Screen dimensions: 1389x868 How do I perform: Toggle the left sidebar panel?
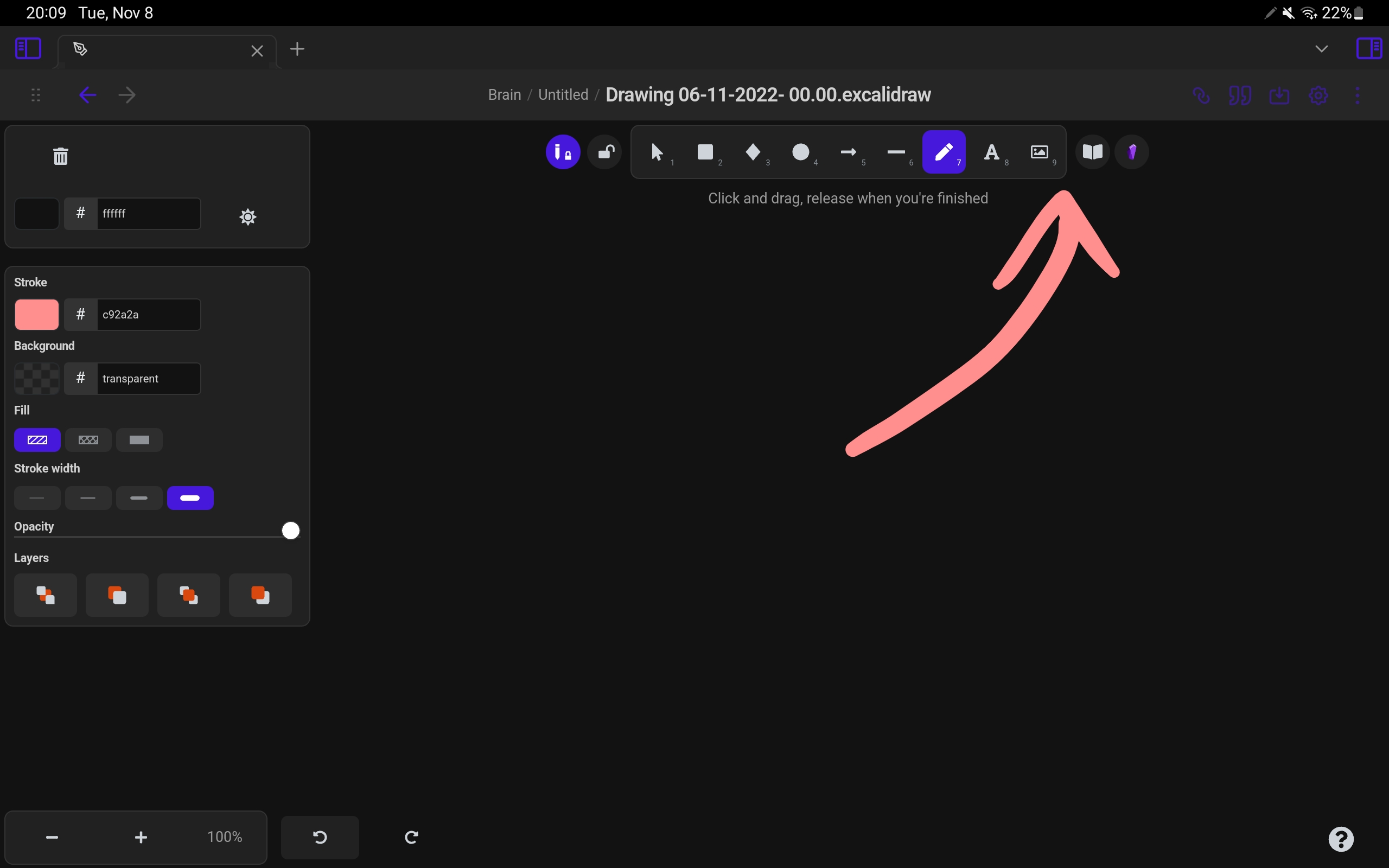[x=28, y=49]
